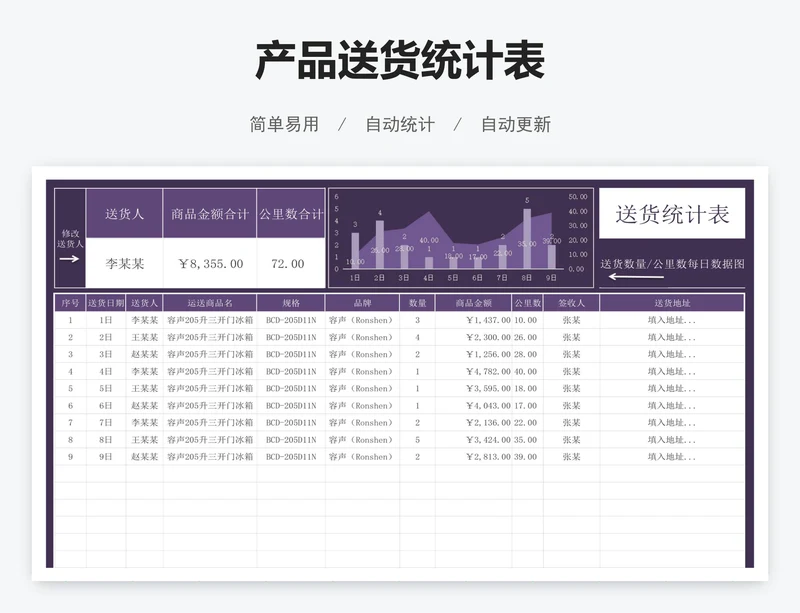Click the ¥2,300.00 amount cell
The height and width of the screenshot is (613, 800).
point(473,337)
